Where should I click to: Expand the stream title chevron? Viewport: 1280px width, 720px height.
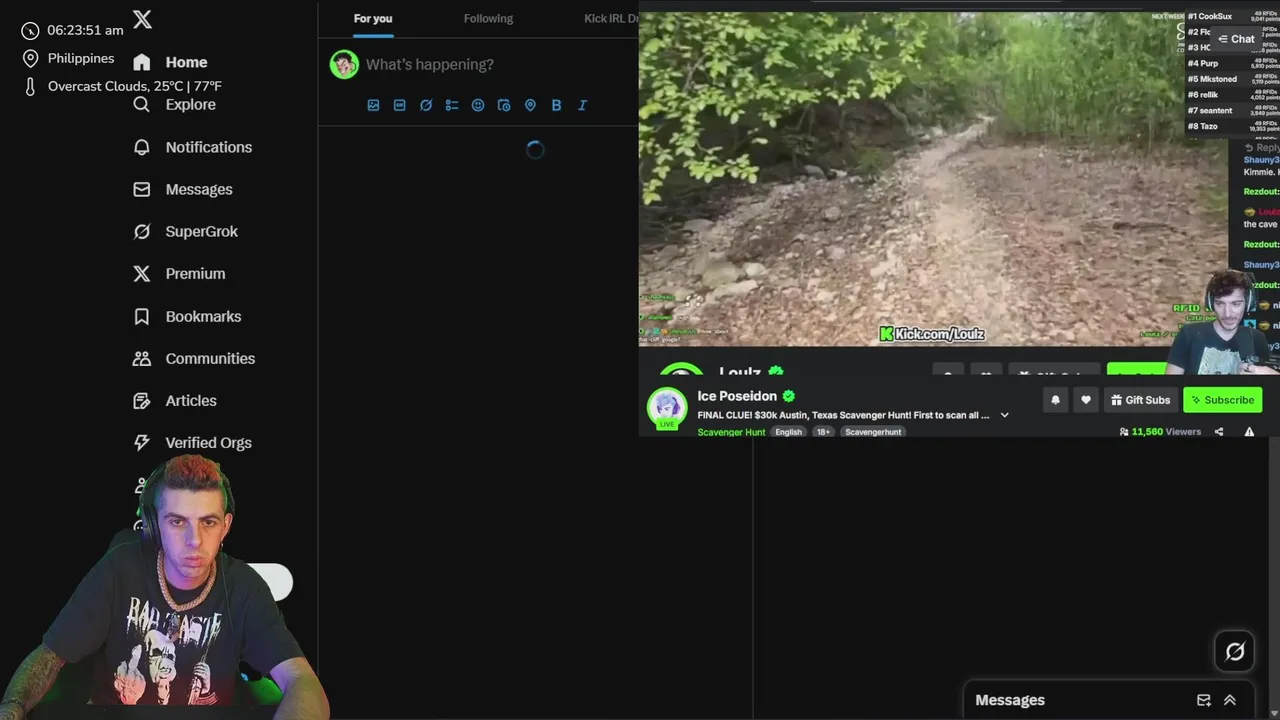[x=1005, y=415]
